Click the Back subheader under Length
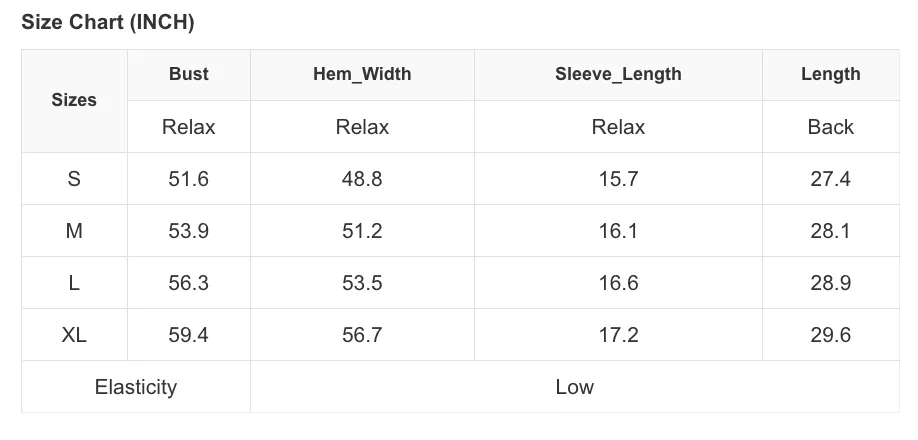This screenshot has width=918, height=440. point(831,126)
